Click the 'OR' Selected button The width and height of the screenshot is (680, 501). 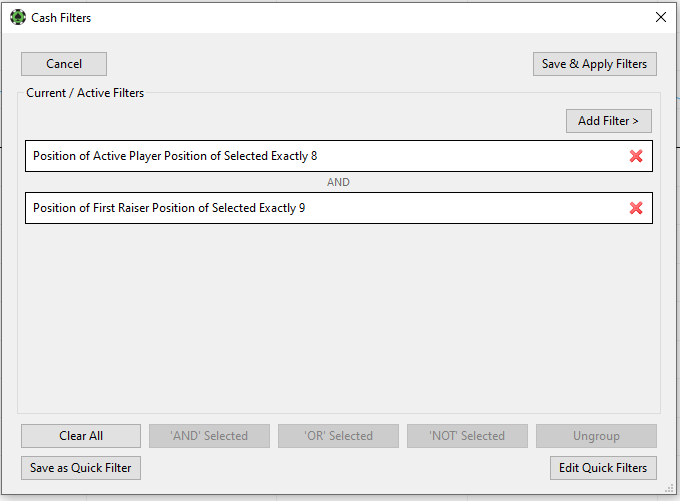pyautogui.click(x=338, y=436)
